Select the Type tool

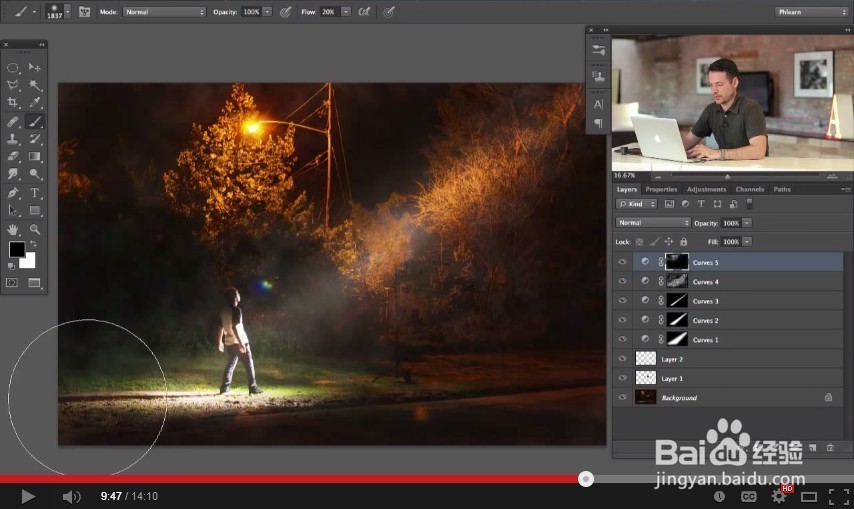pos(34,193)
